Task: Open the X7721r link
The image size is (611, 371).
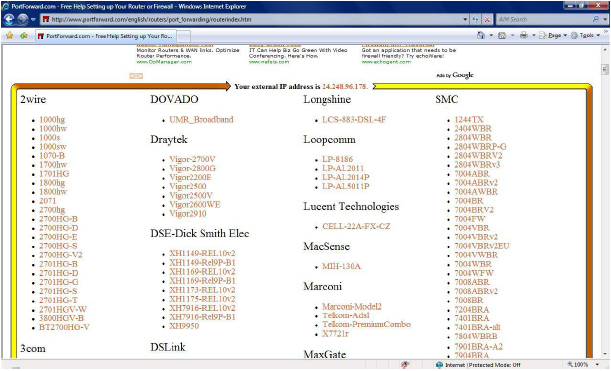Action: tap(336, 334)
